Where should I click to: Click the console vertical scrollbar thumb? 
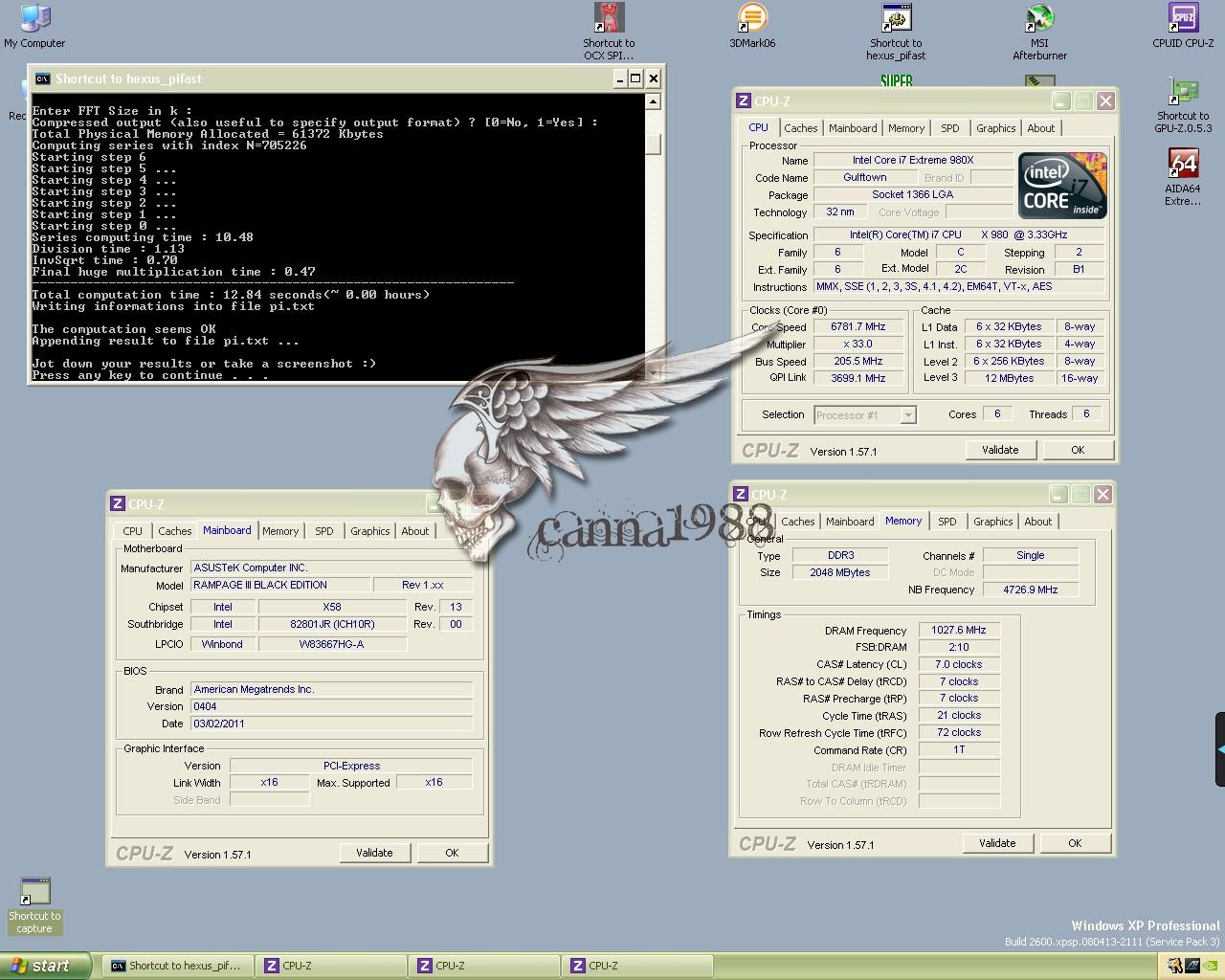tap(654, 144)
